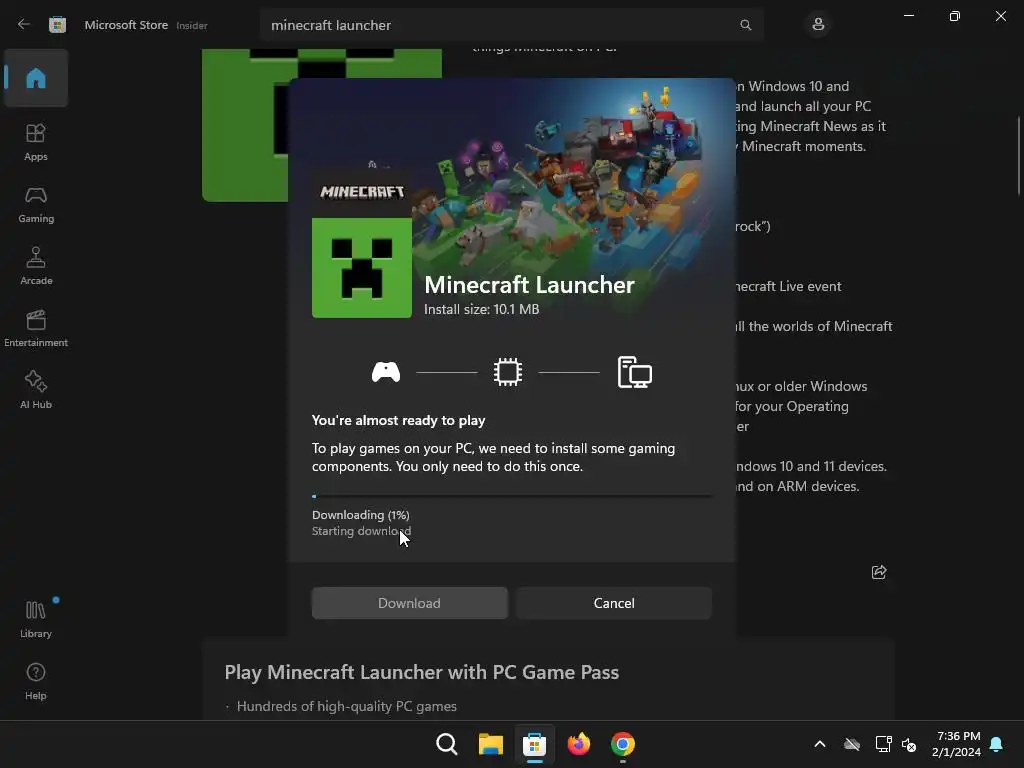Expand the hidden system tray icons chevron
This screenshot has height=768, width=1024.
point(820,744)
